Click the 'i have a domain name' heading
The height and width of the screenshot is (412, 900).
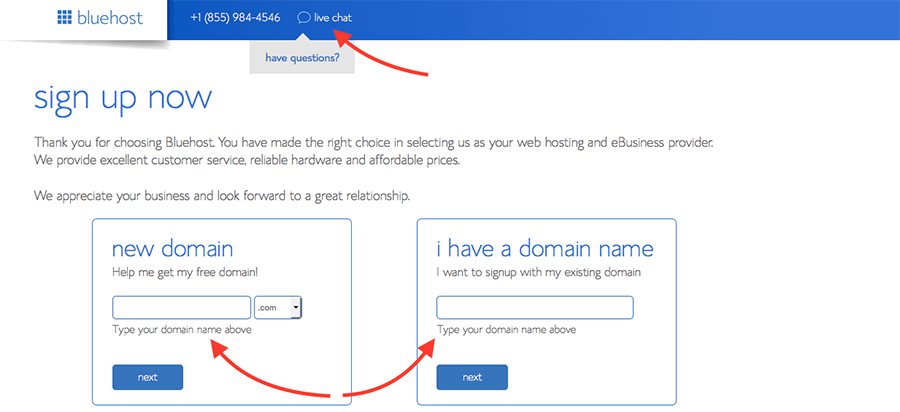pyautogui.click(x=545, y=249)
